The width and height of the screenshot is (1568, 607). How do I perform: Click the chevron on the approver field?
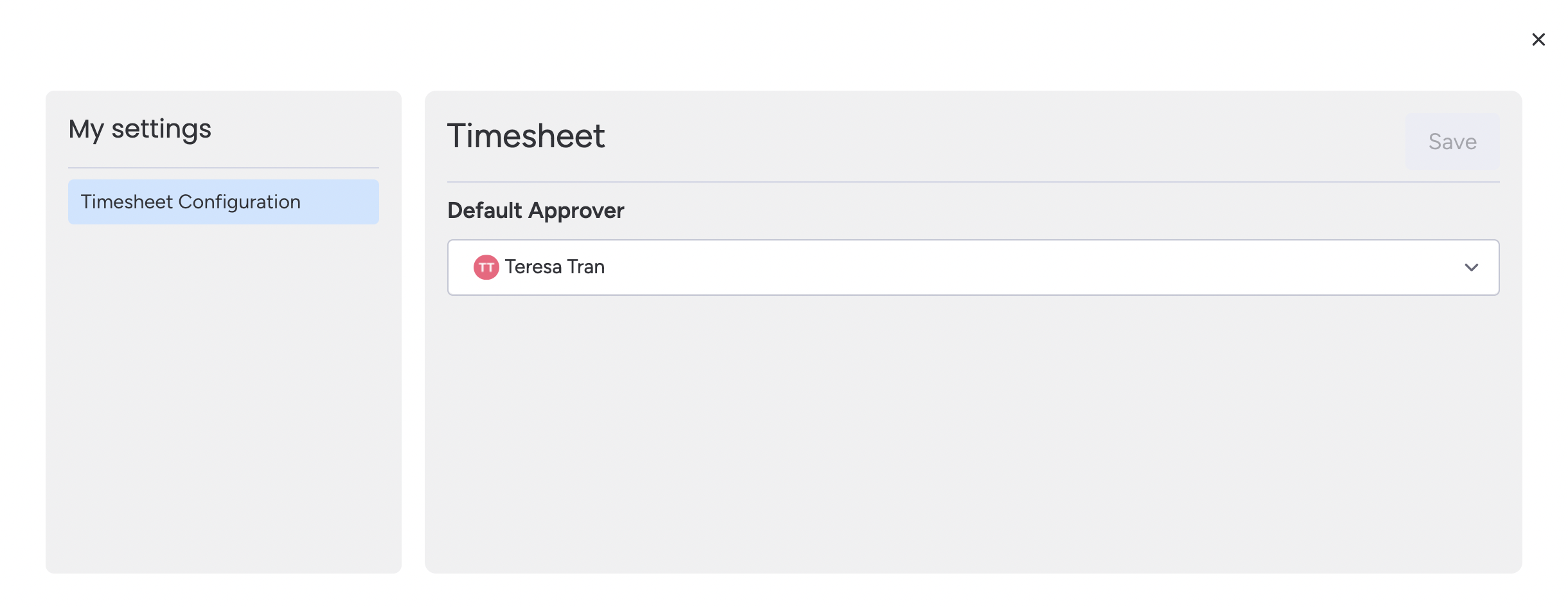point(1472,267)
